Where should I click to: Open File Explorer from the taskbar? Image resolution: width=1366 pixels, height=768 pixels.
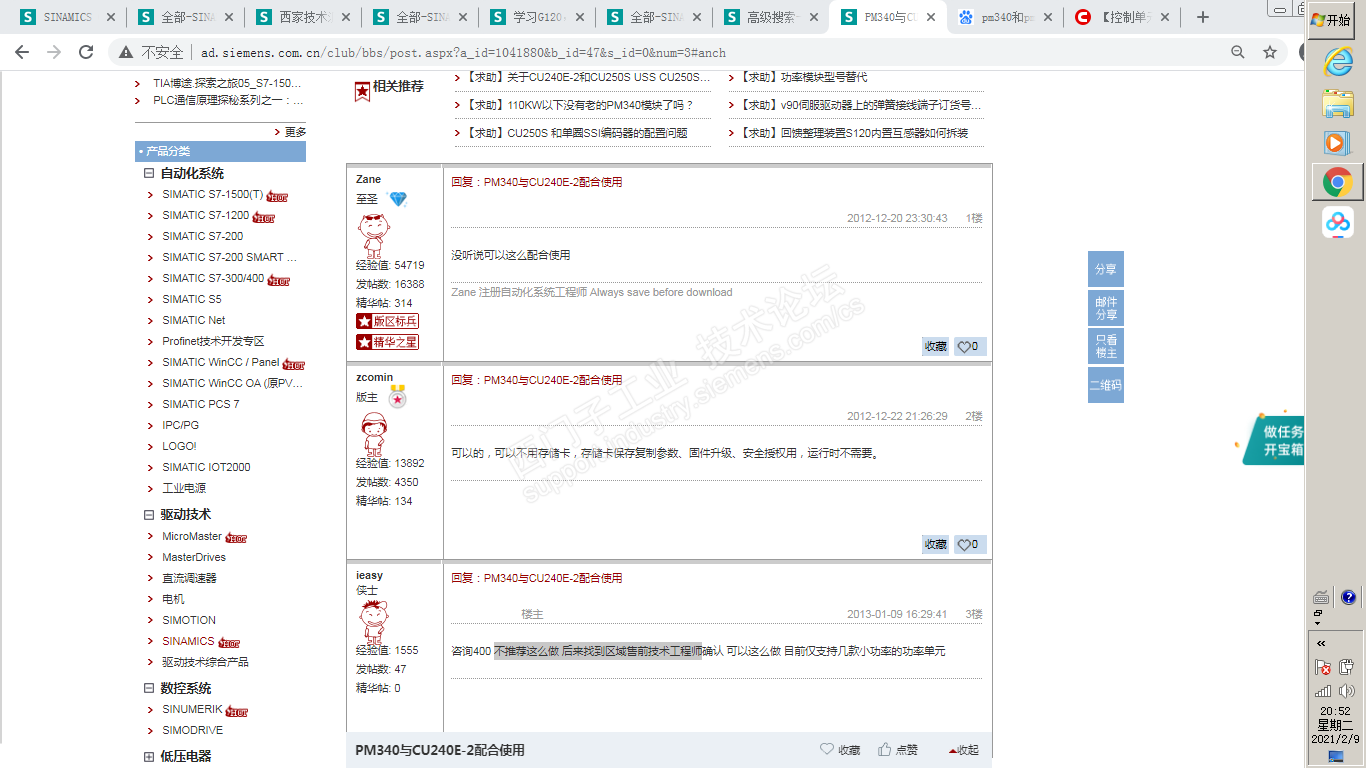[x=1337, y=103]
